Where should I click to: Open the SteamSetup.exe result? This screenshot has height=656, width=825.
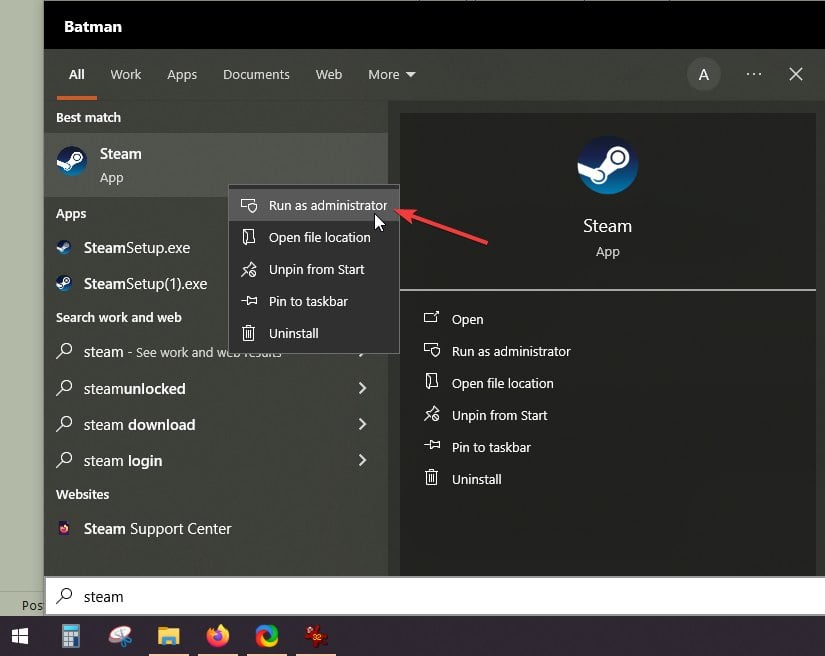click(137, 248)
